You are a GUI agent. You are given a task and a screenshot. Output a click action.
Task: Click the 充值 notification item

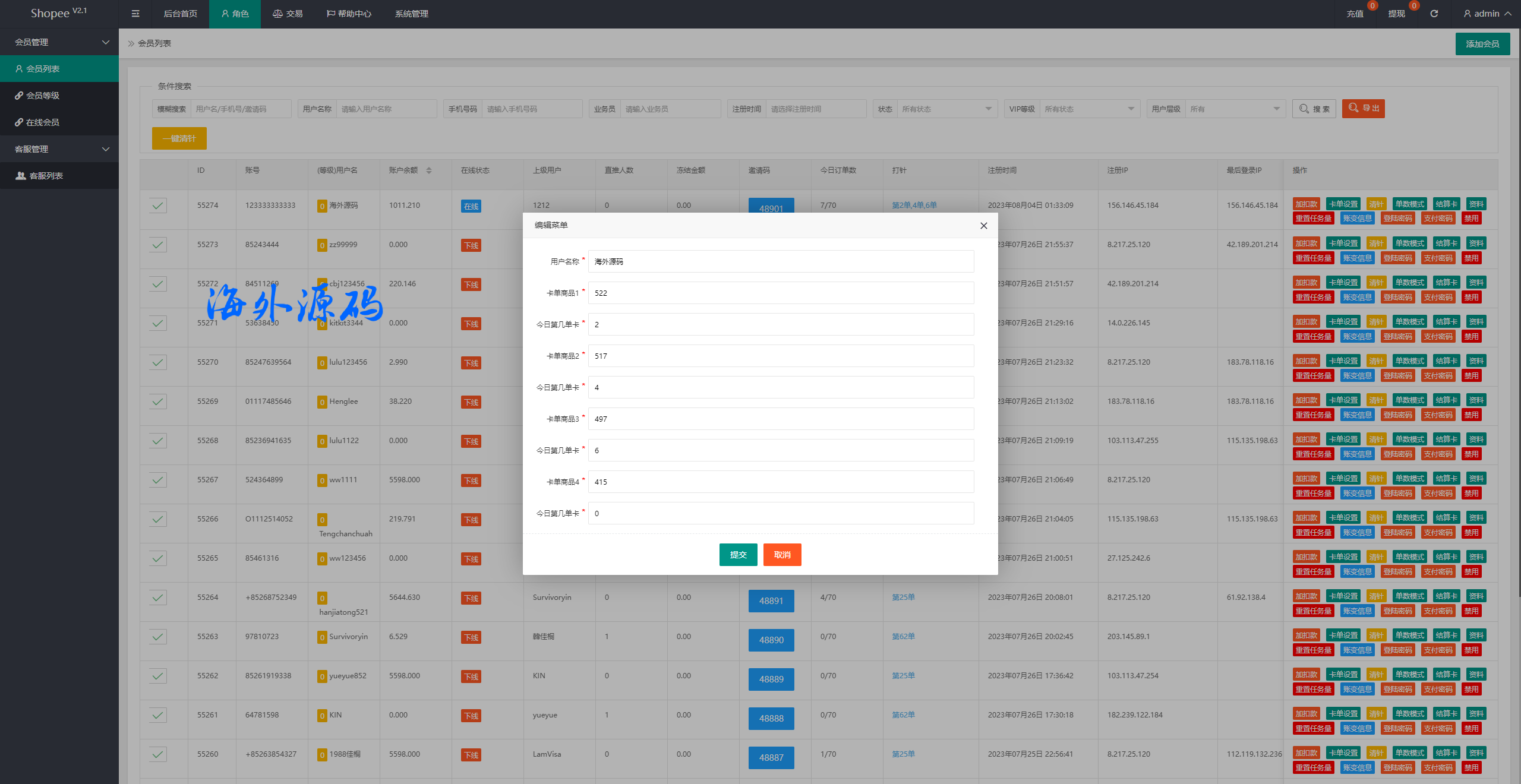[x=1355, y=14]
